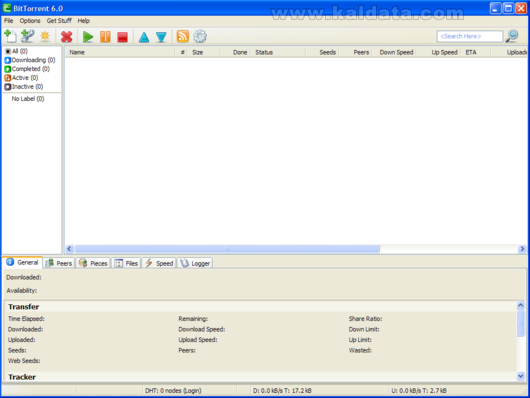This screenshot has width=530, height=398.
Task: Sort by the ETA column header
Action: 475,52
